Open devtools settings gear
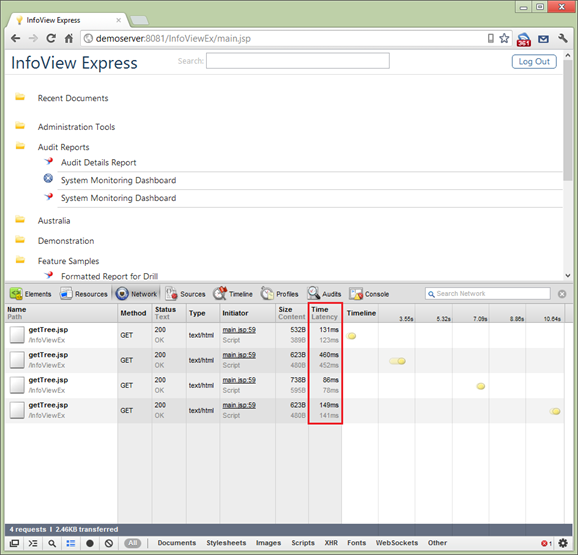The height and width of the screenshot is (555, 578). [563, 543]
